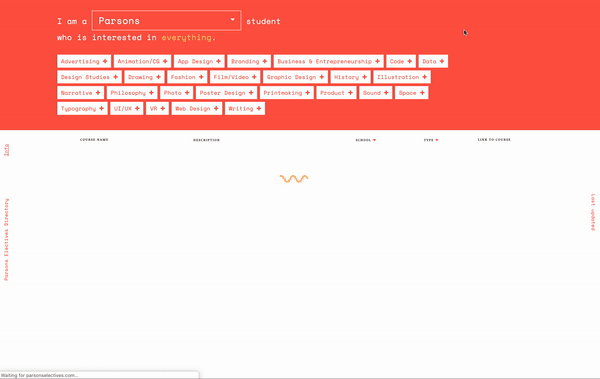
Task: Click the Last updated vertical label
Action: 593,212
